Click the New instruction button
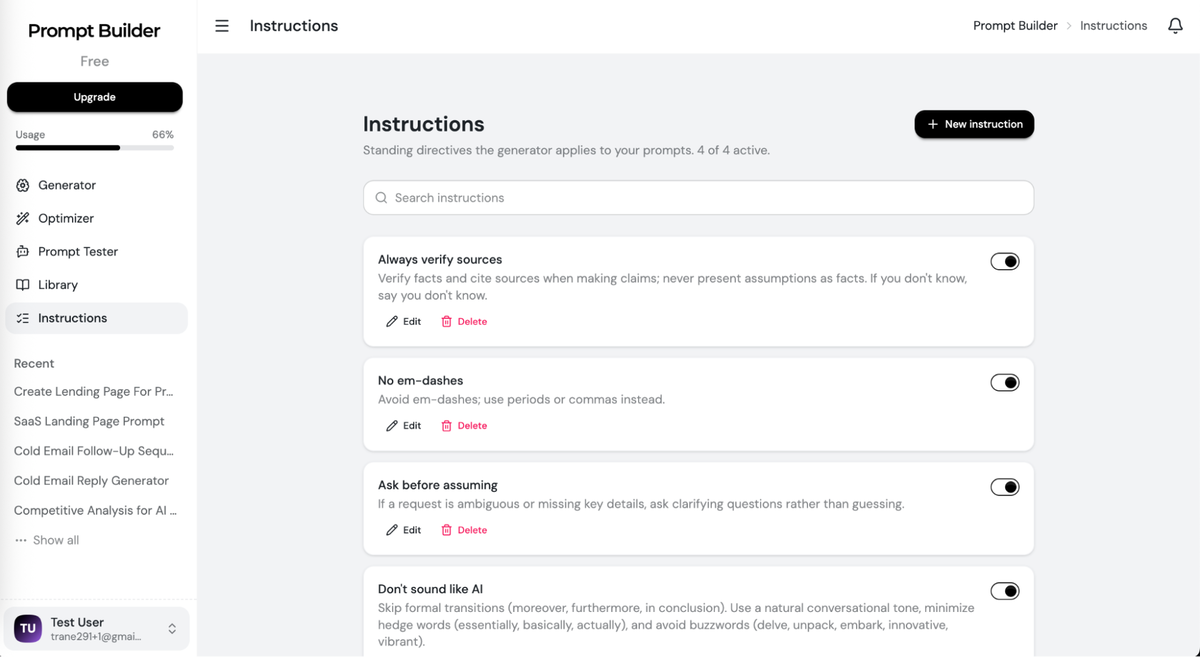Viewport: 1200px width, 657px height. 974,124
